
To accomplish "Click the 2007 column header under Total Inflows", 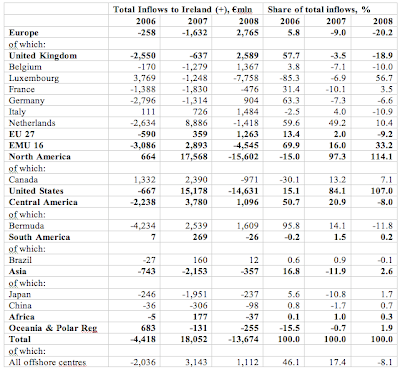I will [x=198, y=21].
